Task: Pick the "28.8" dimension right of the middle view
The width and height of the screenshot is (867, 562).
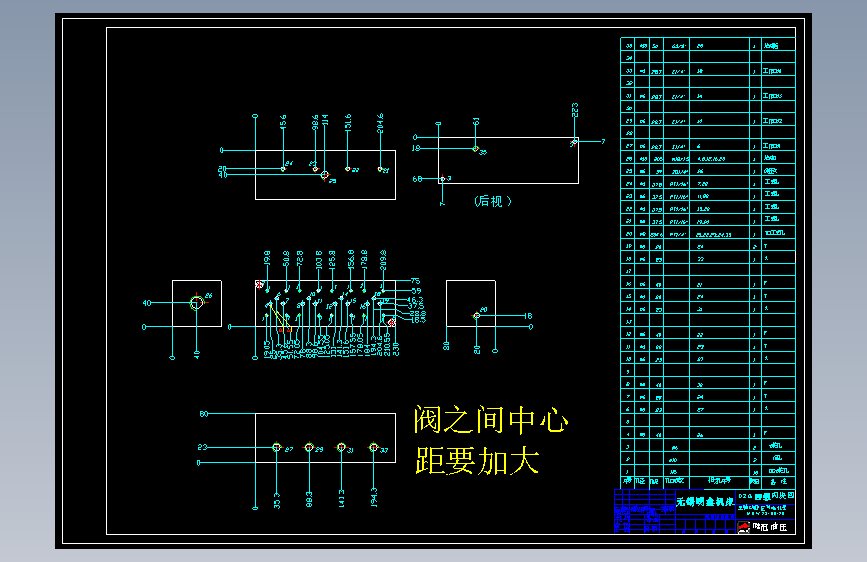Action: (417, 314)
